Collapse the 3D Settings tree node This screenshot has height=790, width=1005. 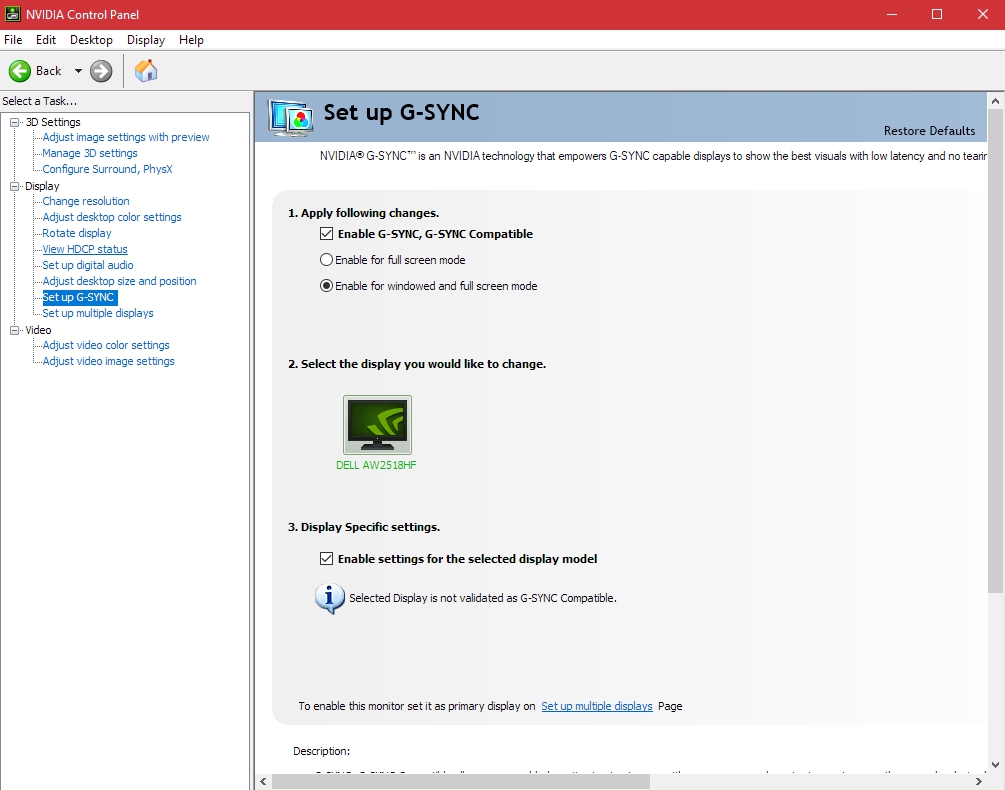click(x=15, y=122)
